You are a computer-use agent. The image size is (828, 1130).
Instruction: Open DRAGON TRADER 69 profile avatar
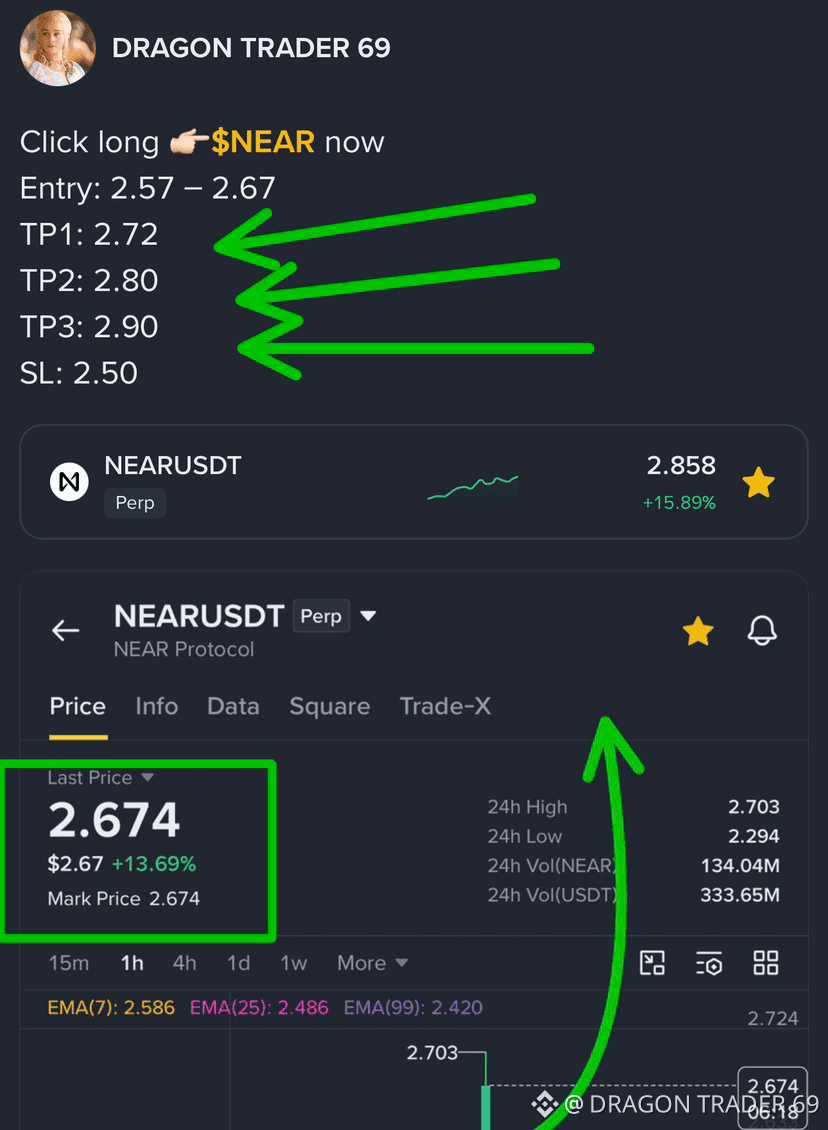coord(58,48)
